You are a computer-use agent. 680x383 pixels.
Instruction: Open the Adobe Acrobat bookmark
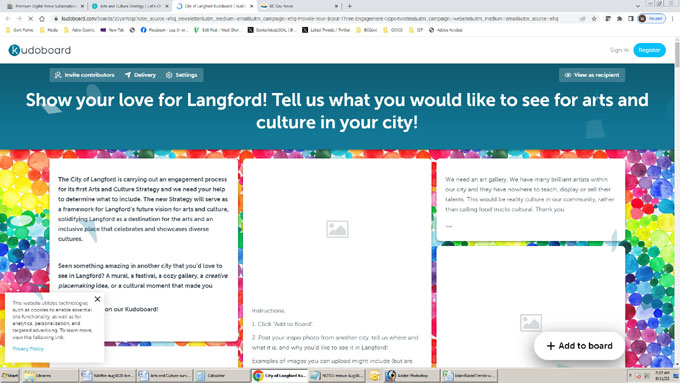click(x=446, y=30)
